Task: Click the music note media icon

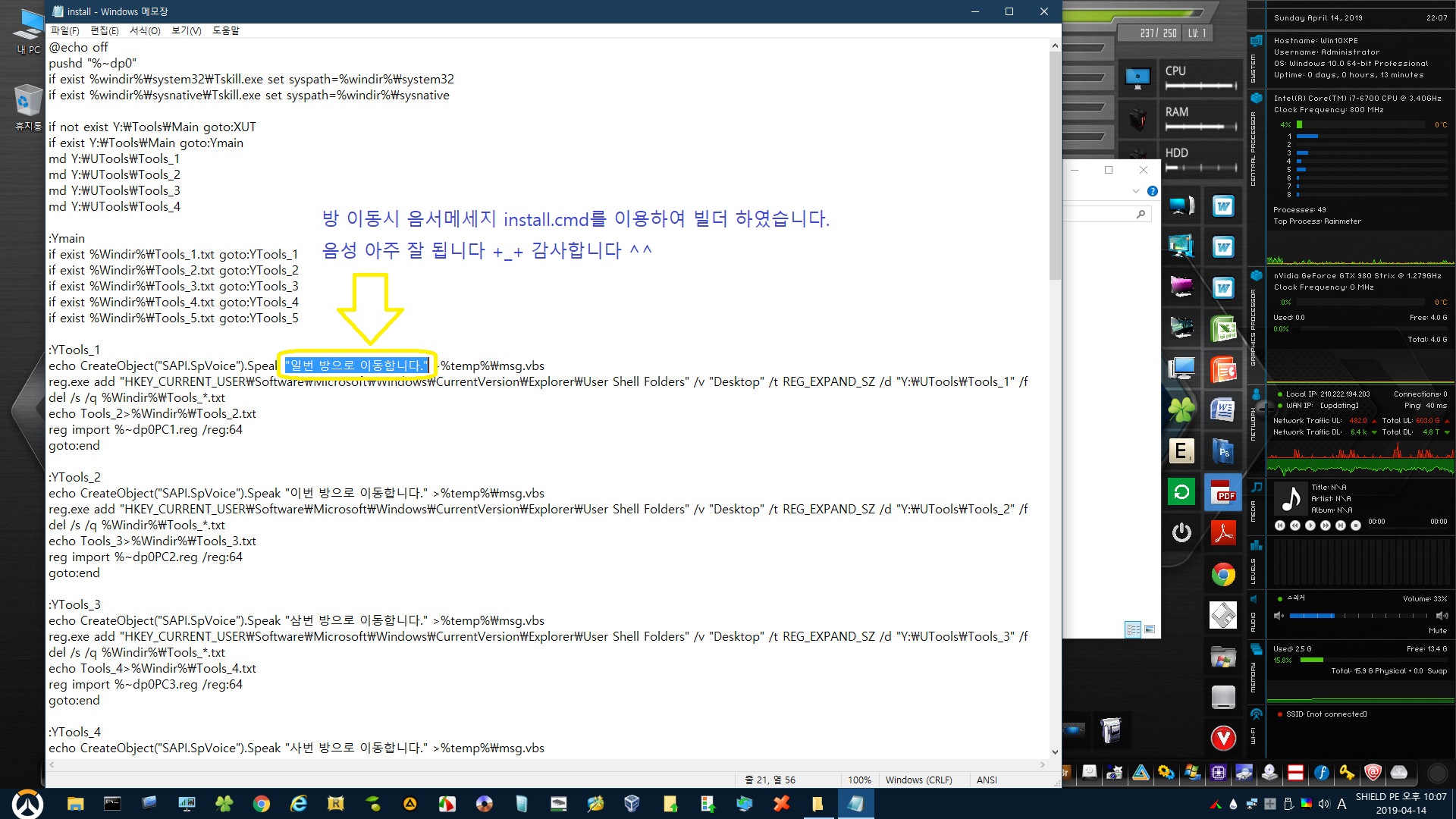Action: 1291,498
